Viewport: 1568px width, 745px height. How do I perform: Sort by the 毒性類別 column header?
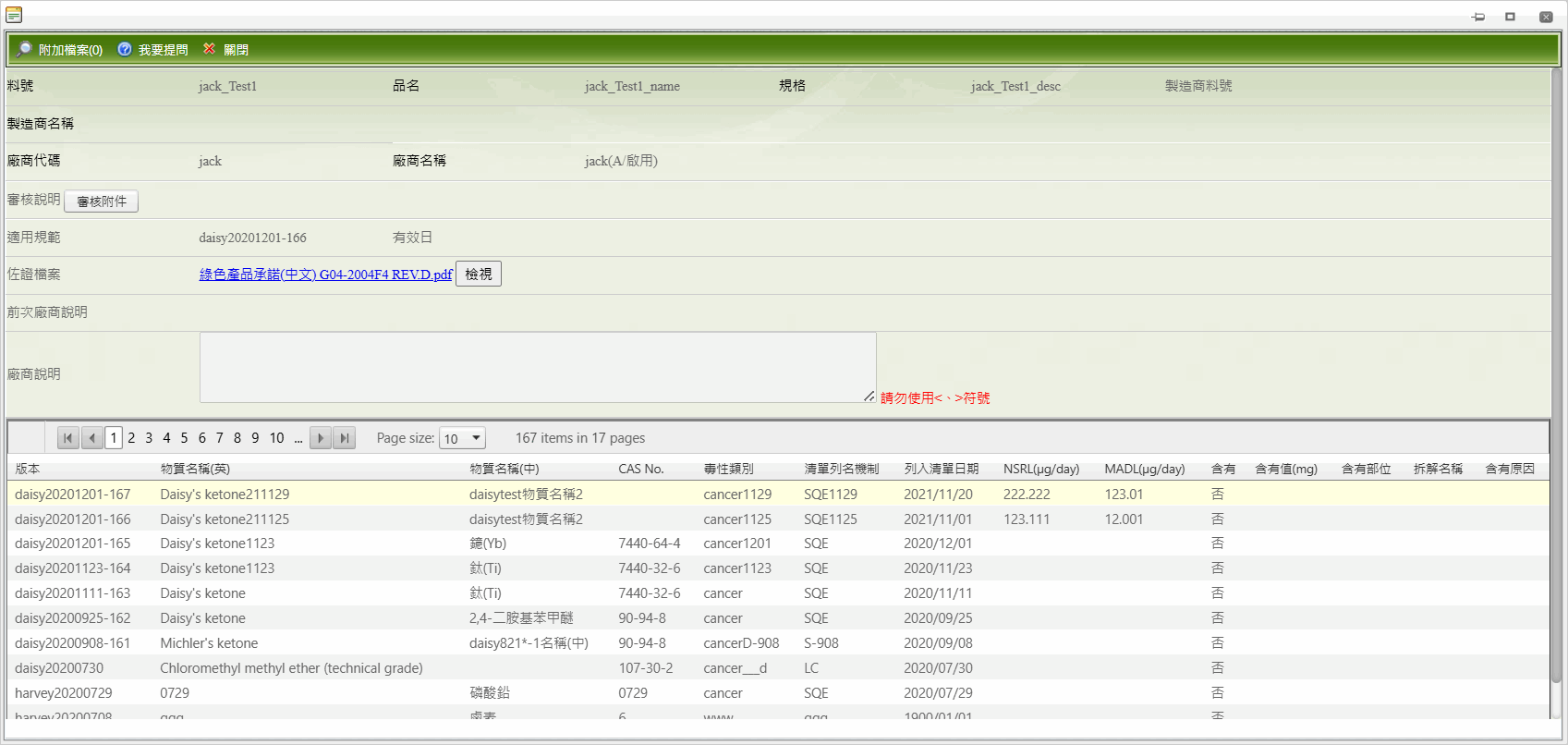728,469
